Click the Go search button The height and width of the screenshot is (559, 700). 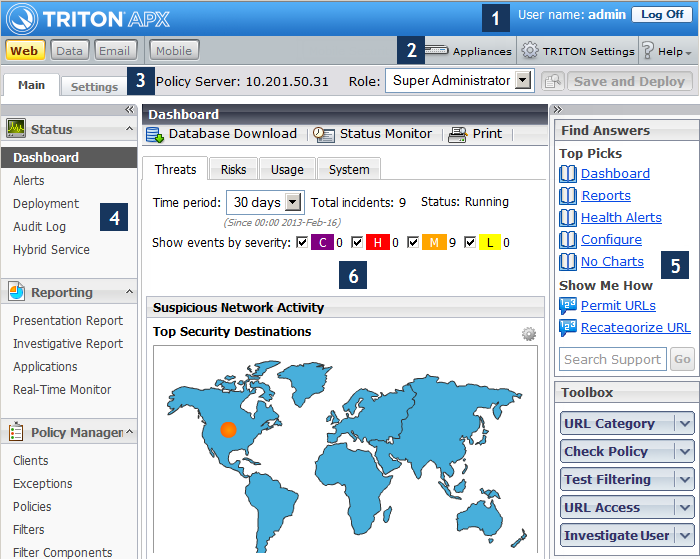tap(682, 359)
